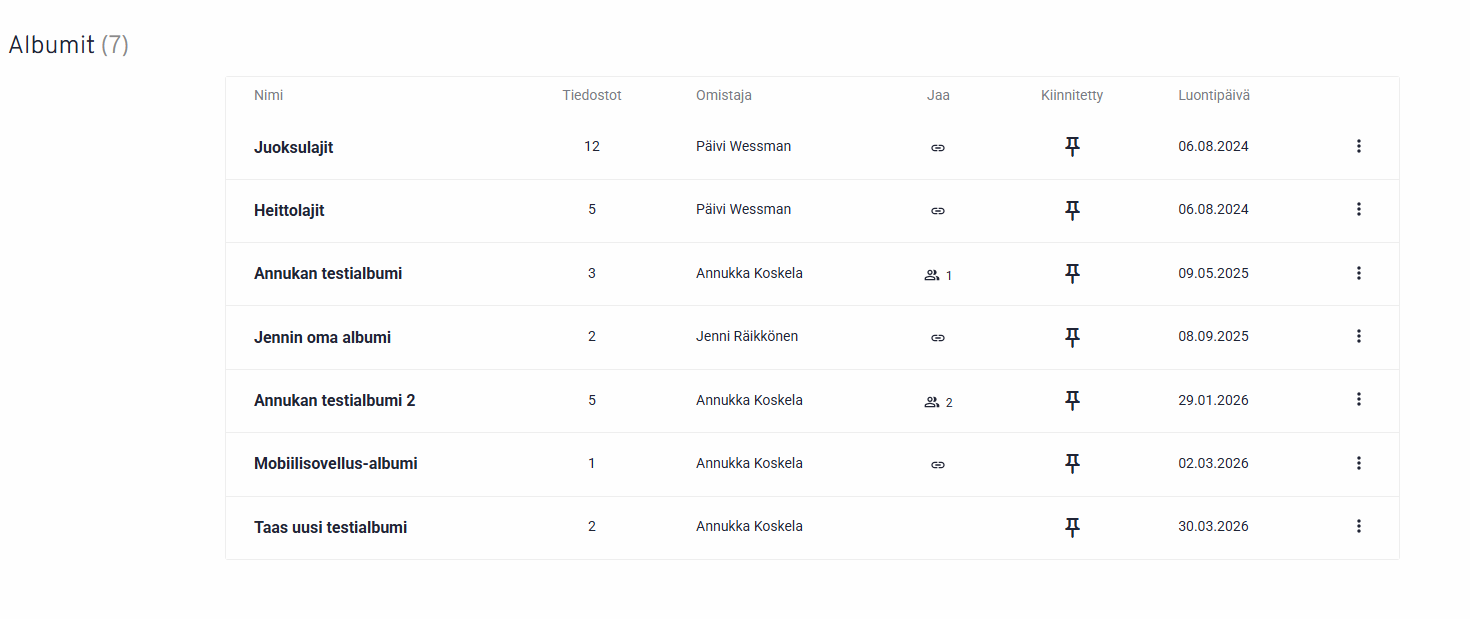
Task: Toggle pin for Juoksulajit album
Action: tap(1072, 147)
